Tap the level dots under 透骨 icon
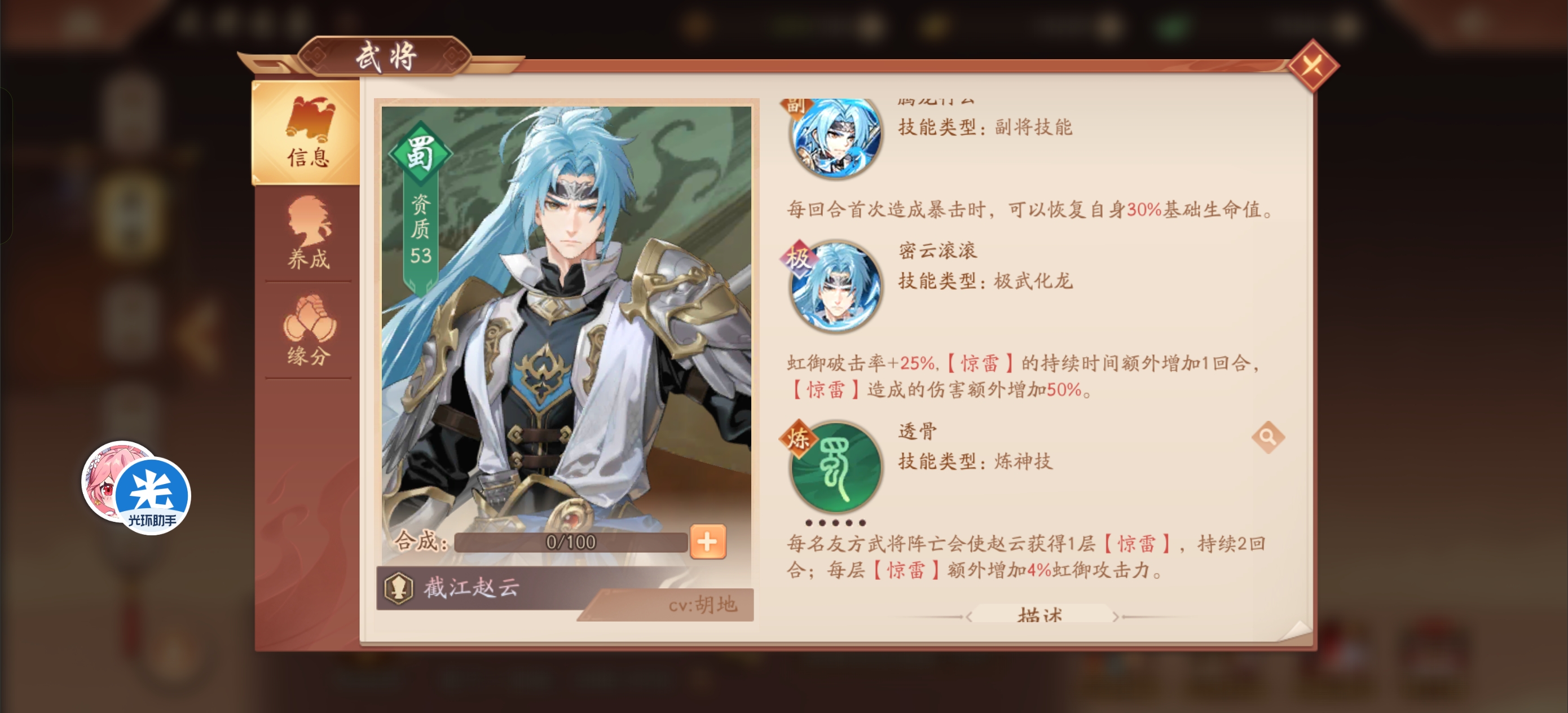 pyautogui.click(x=835, y=522)
